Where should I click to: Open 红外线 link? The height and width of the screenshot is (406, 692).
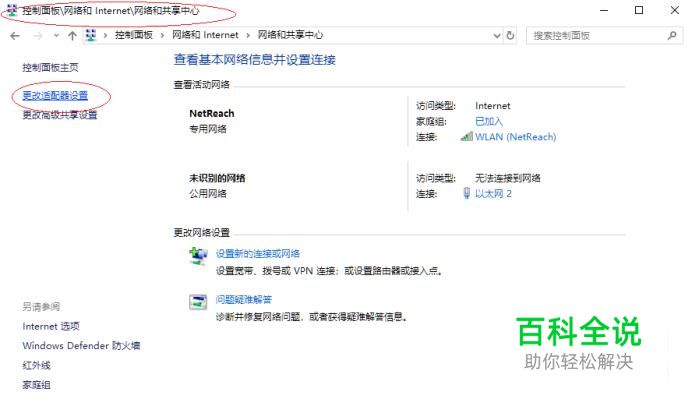coord(37,365)
